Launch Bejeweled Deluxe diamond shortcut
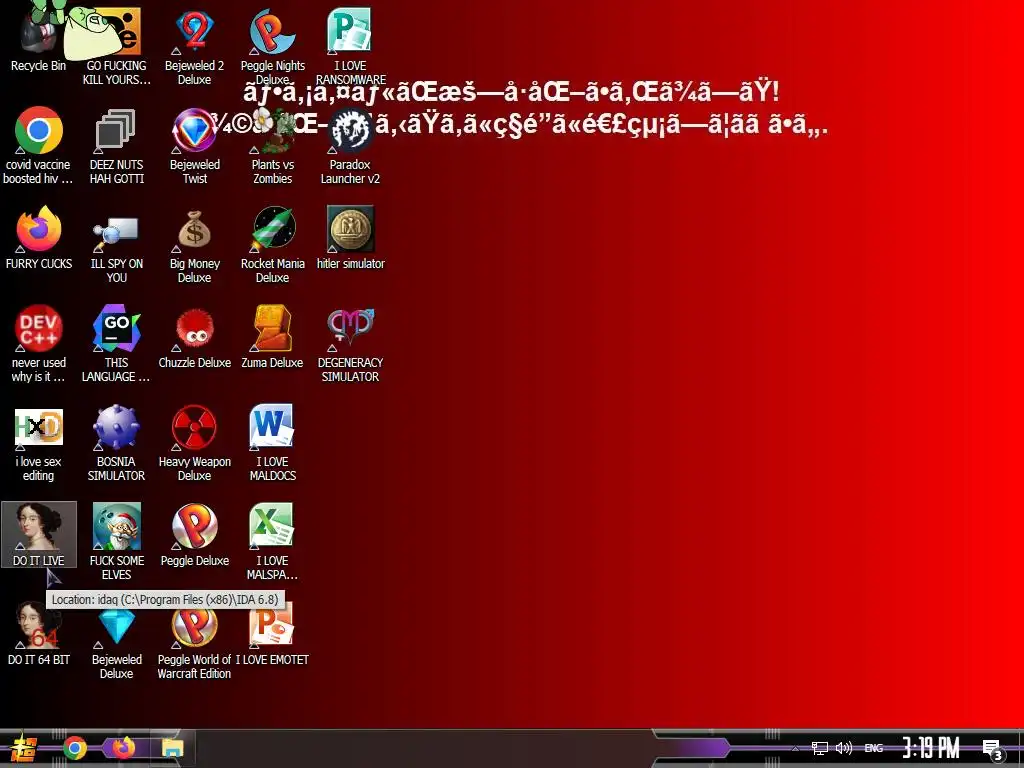The image size is (1024, 768). click(x=116, y=641)
